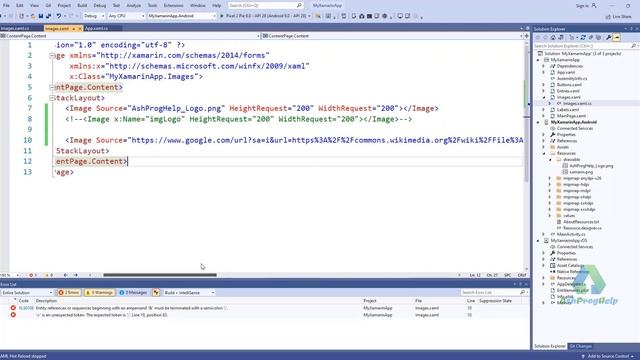Click the Save icon in toolbar
640x360 pixels.
pos(40,16)
